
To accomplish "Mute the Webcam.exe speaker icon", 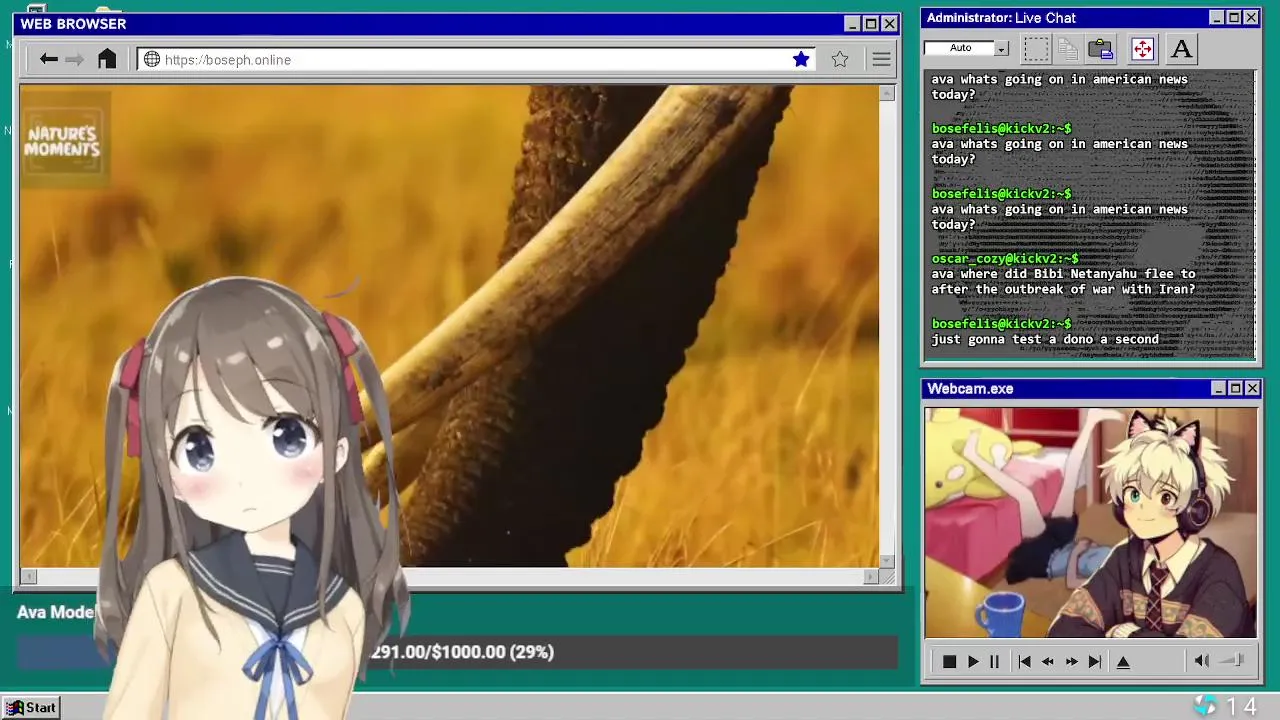I will (1202, 661).
